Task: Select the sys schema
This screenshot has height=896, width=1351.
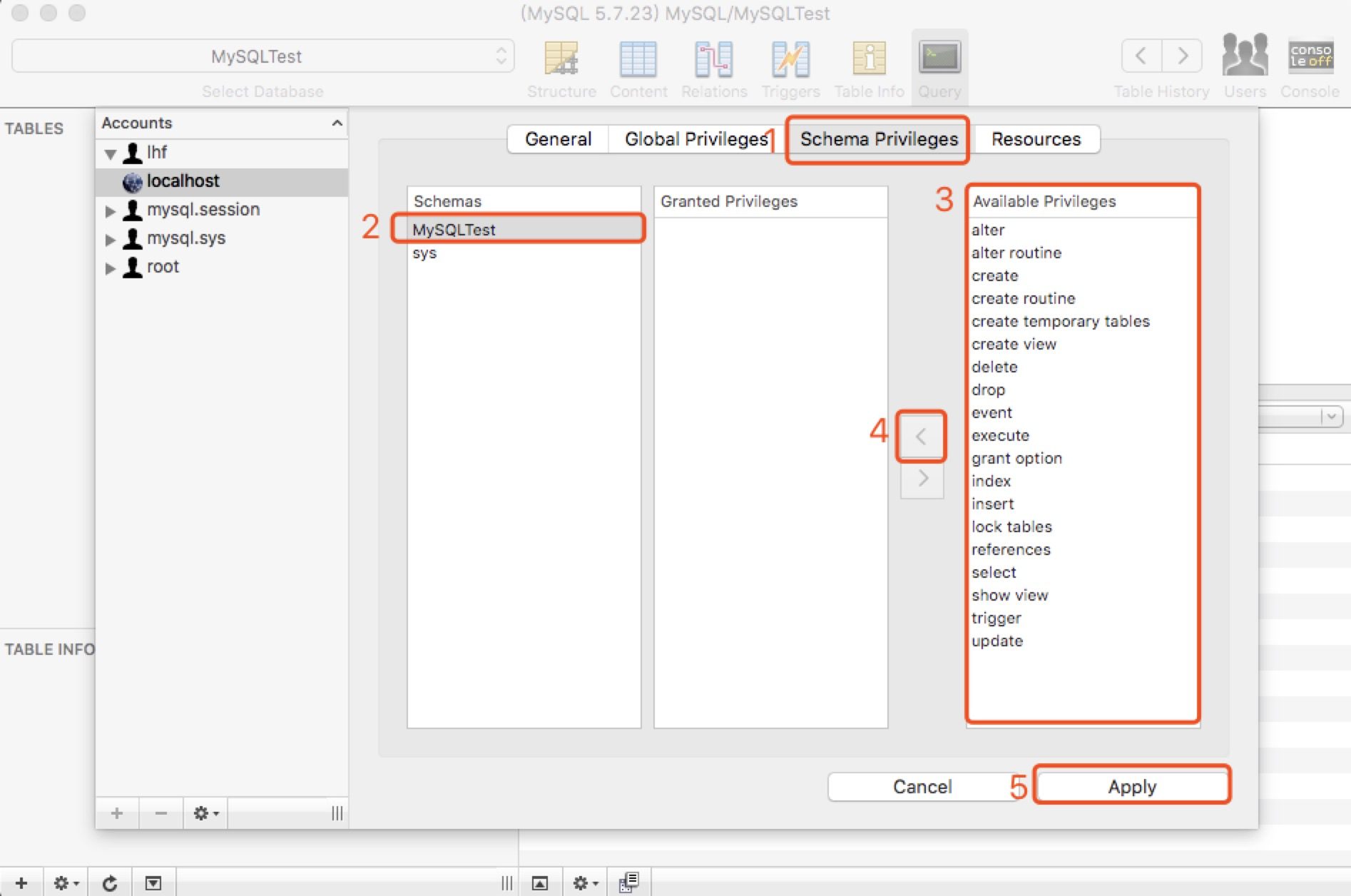Action: pos(424,253)
